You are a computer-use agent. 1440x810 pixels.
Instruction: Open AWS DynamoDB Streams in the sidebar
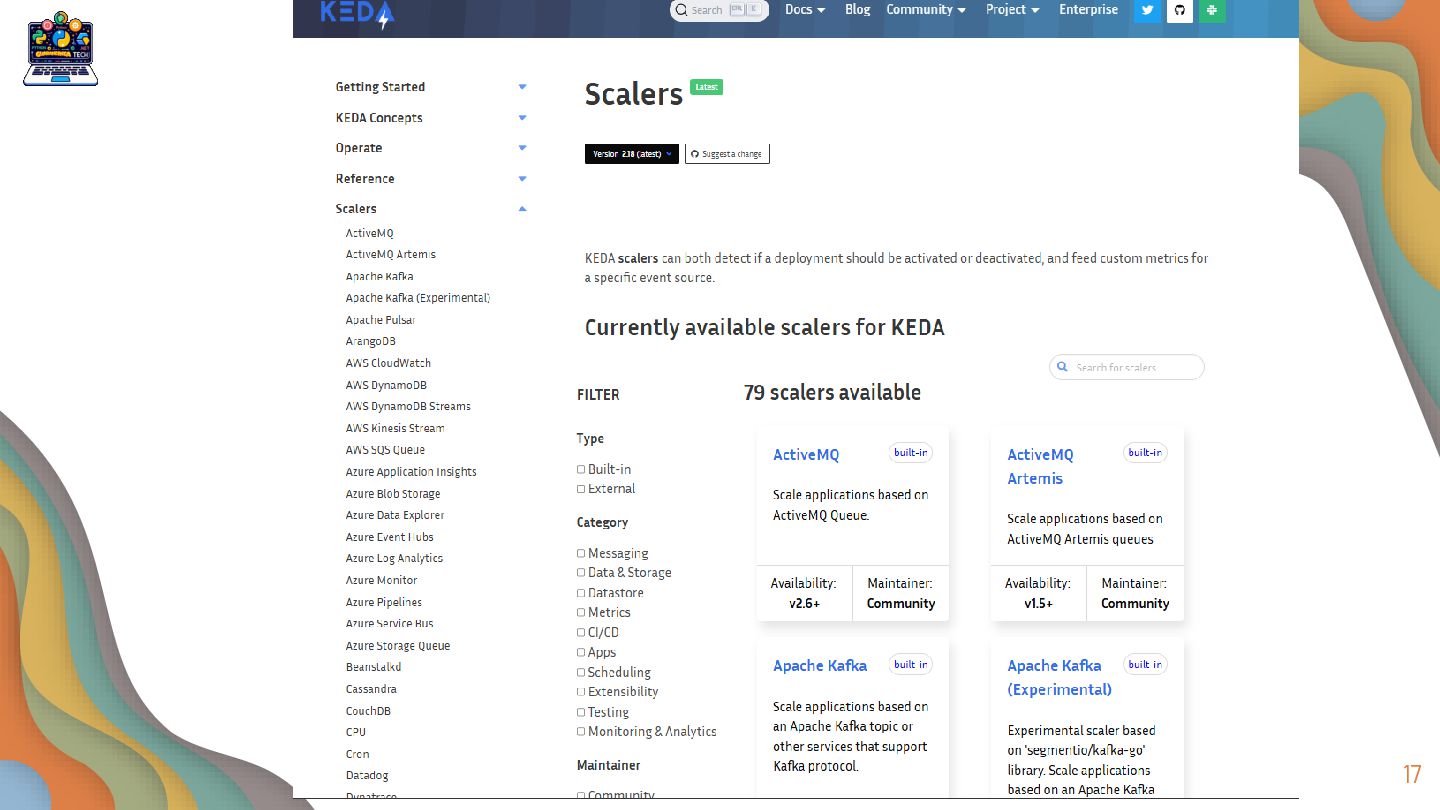click(408, 406)
